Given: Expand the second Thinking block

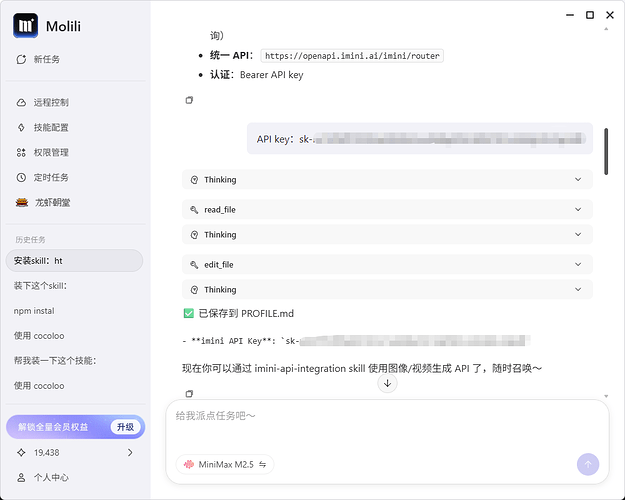Looking at the screenshot, I should [x=387, y=234].
